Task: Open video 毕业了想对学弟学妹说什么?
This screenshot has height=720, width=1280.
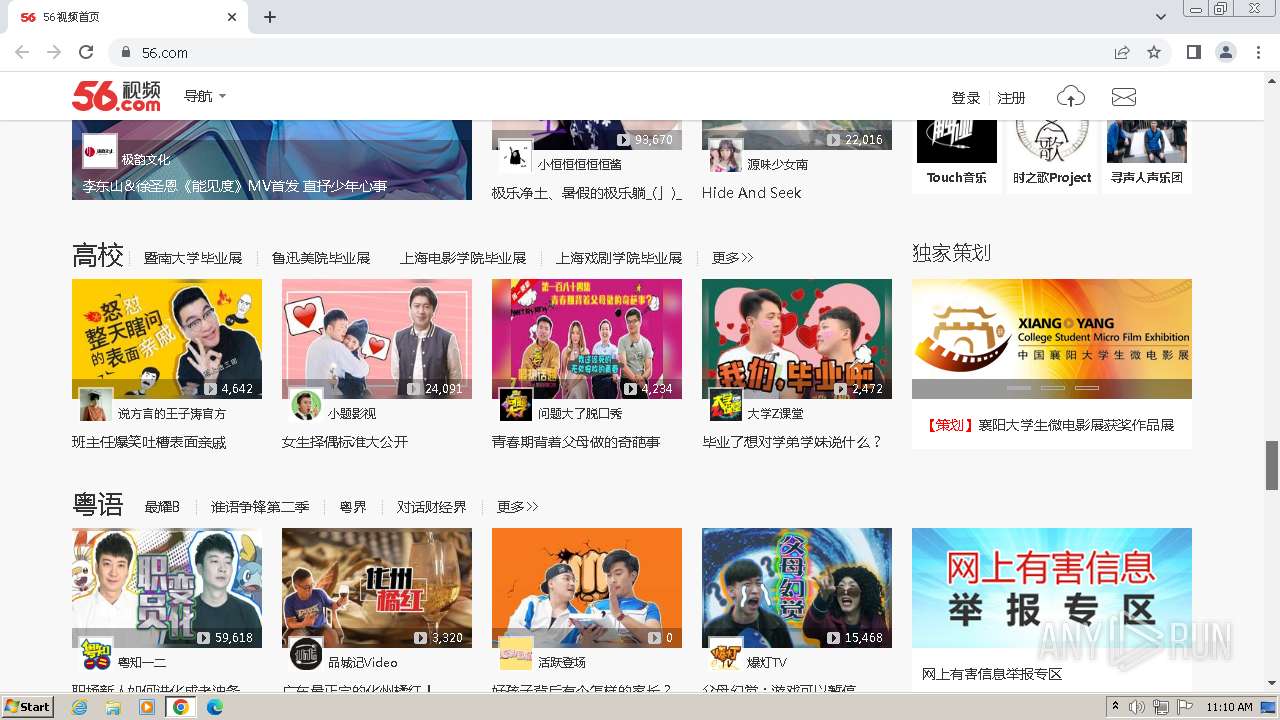Action: 792,442
